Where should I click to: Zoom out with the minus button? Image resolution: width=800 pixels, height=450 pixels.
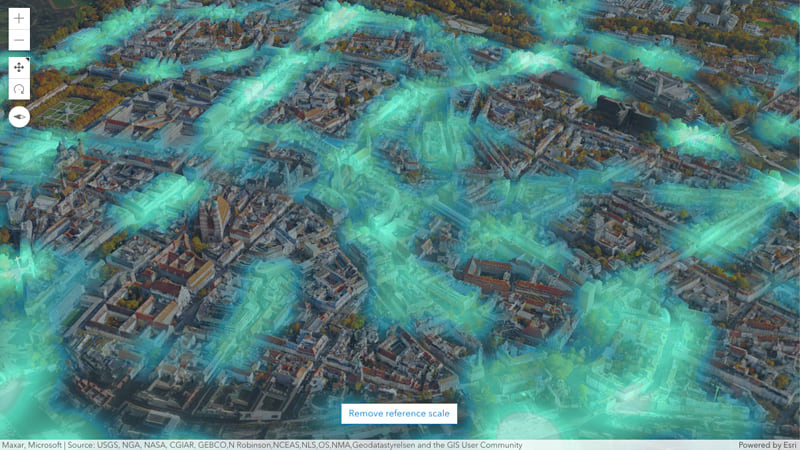(19, 40)
